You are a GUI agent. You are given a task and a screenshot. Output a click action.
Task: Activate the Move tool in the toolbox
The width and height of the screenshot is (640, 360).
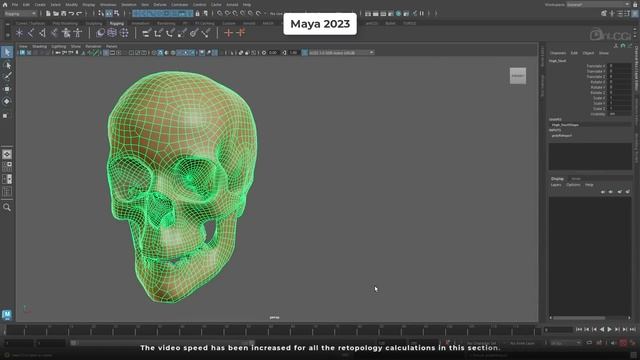(7, 89)
